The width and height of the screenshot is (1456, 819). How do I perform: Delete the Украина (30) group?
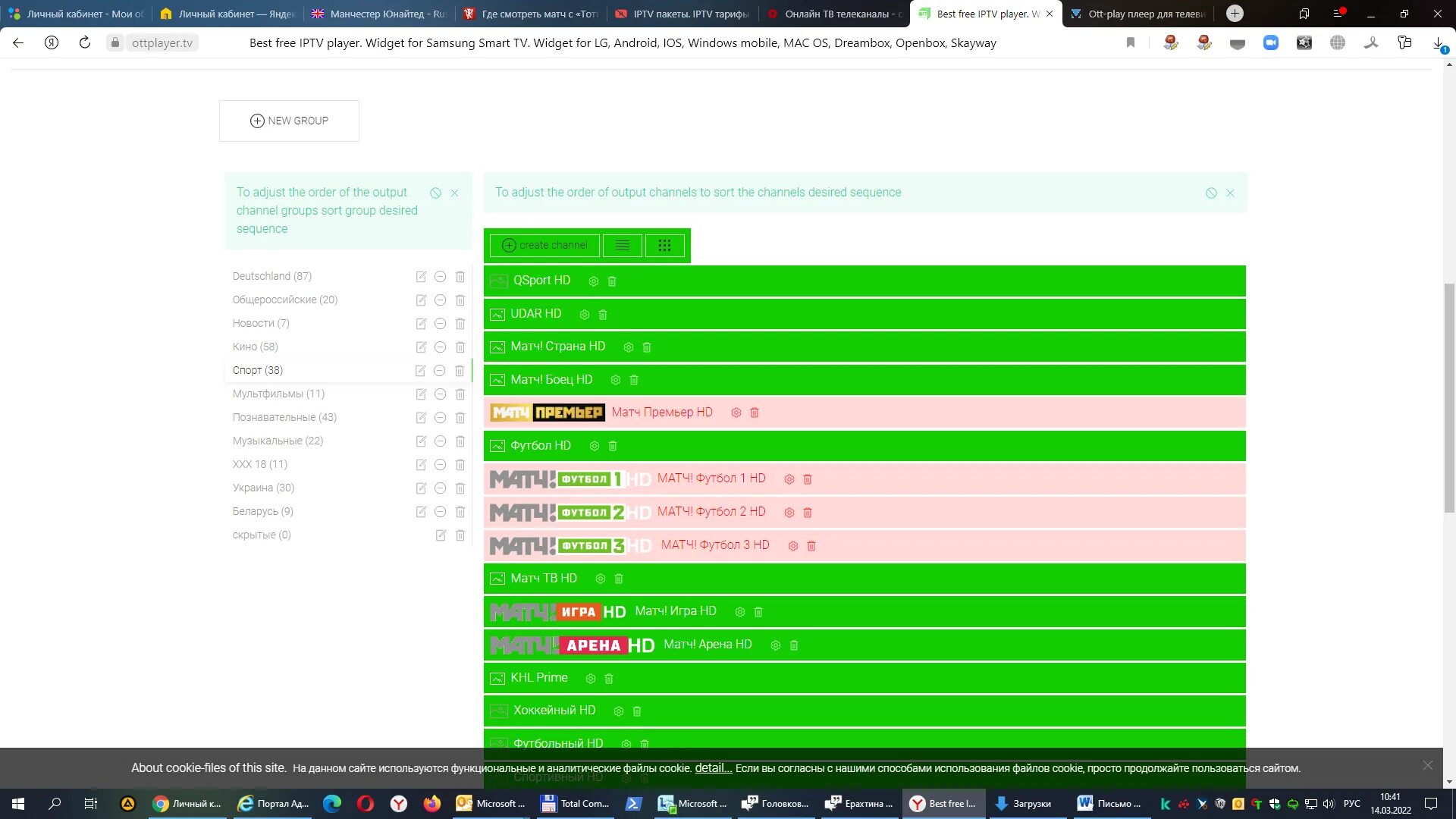click(460, 488)
